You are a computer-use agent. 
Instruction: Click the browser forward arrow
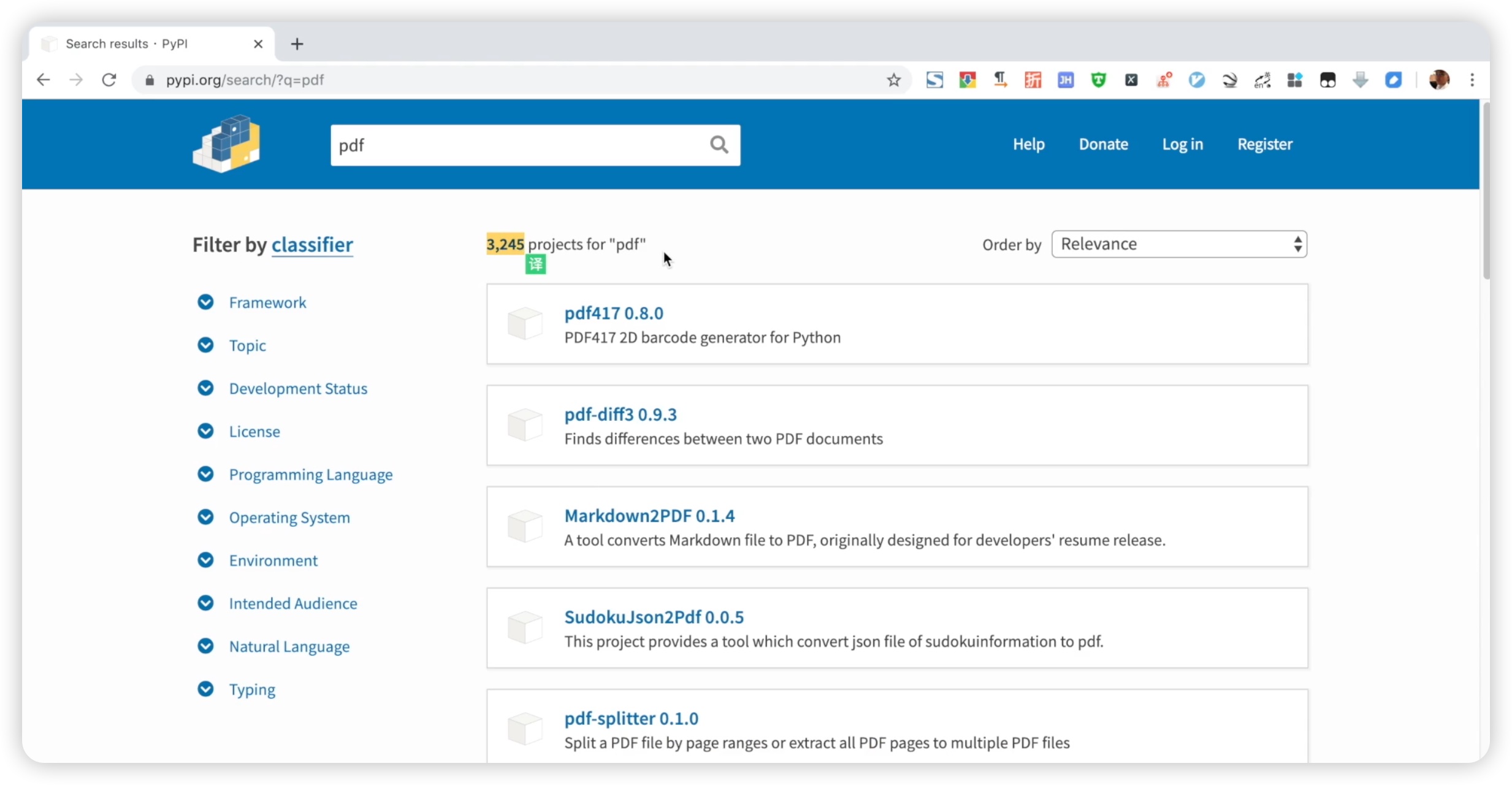tap(76, 80)
